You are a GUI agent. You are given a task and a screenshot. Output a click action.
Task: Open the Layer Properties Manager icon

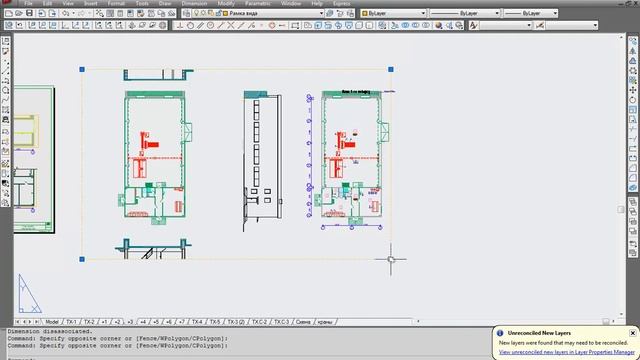tap(187, 13)
